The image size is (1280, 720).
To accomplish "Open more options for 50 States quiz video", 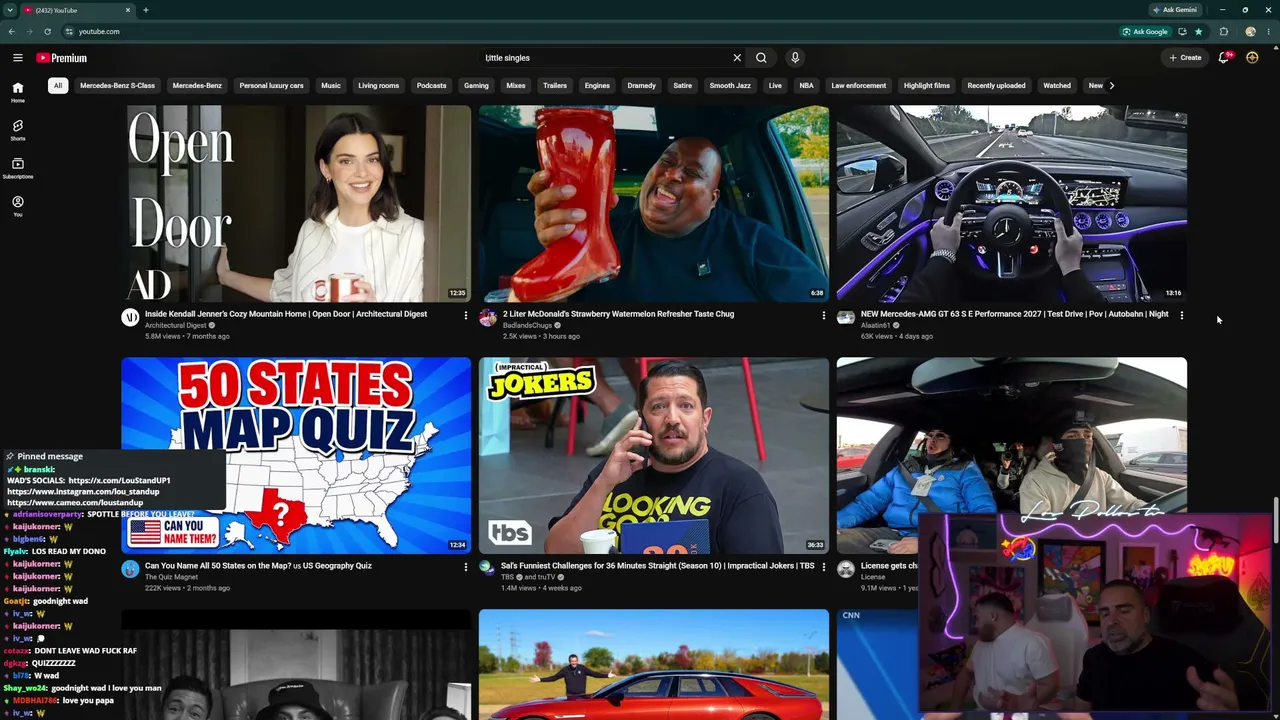I will (x=465, y=567).
